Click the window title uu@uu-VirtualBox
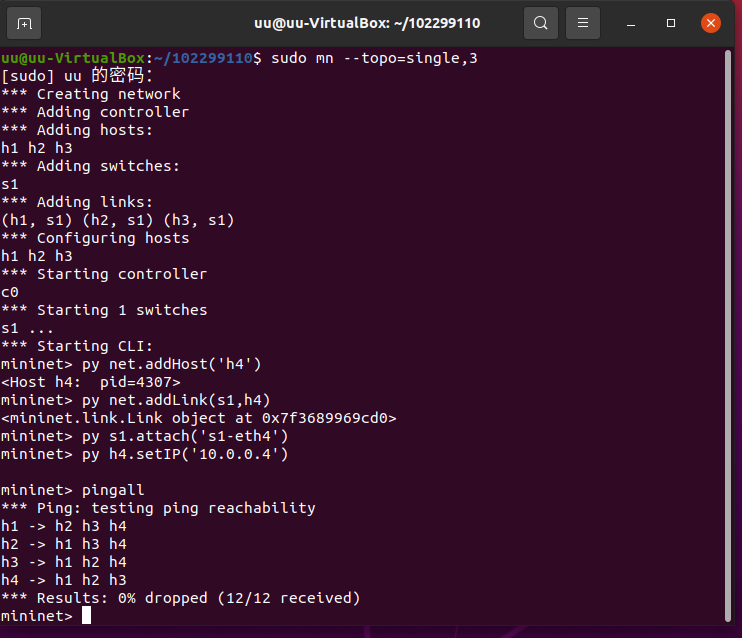742x638 pixels. pos(369,22)
